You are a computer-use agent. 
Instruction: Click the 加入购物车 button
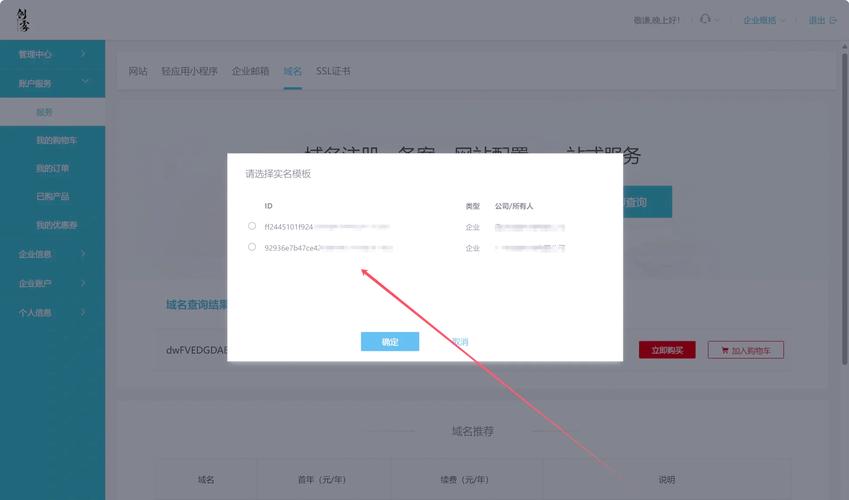pyautogui.click(x=746, y=350)
